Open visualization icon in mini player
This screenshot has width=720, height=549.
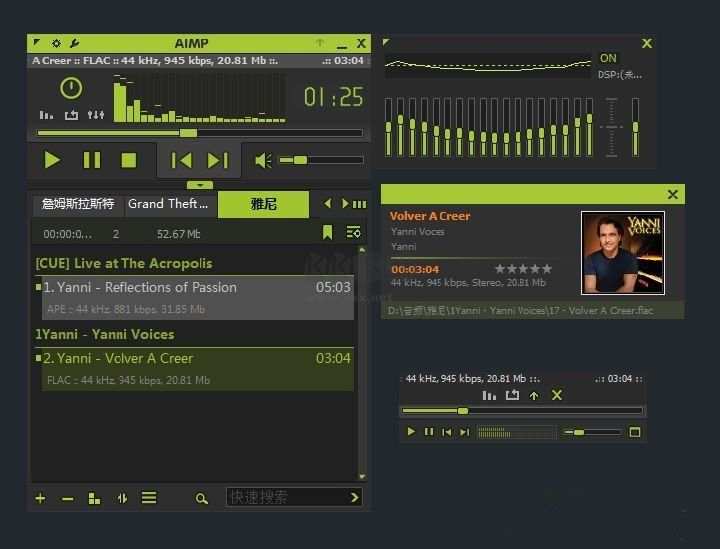489,395
